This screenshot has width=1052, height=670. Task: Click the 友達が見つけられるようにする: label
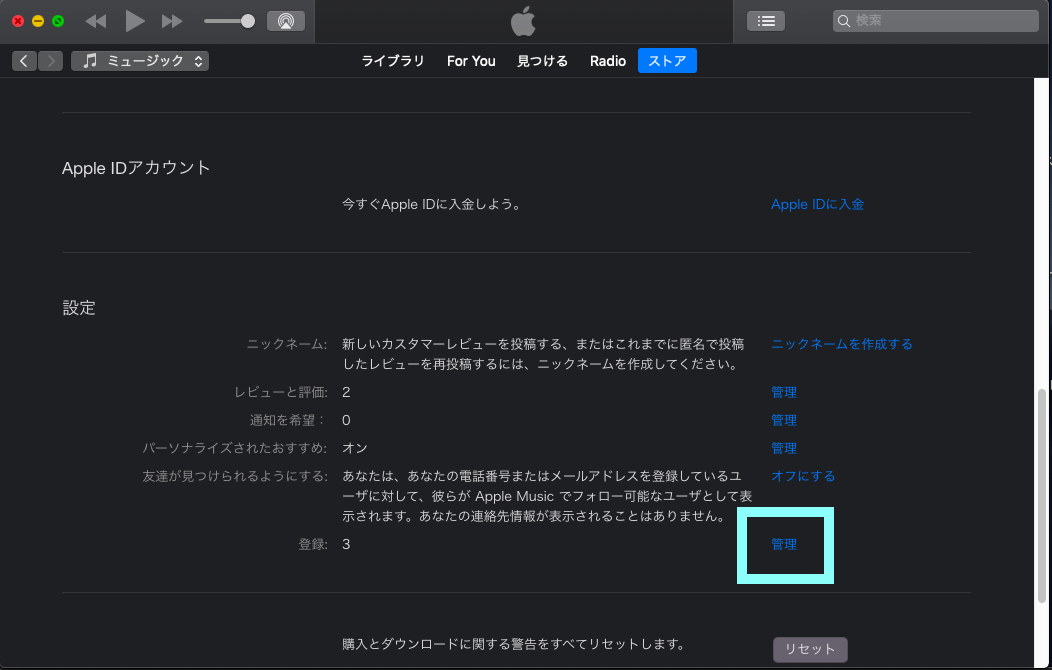click(235, 476)
